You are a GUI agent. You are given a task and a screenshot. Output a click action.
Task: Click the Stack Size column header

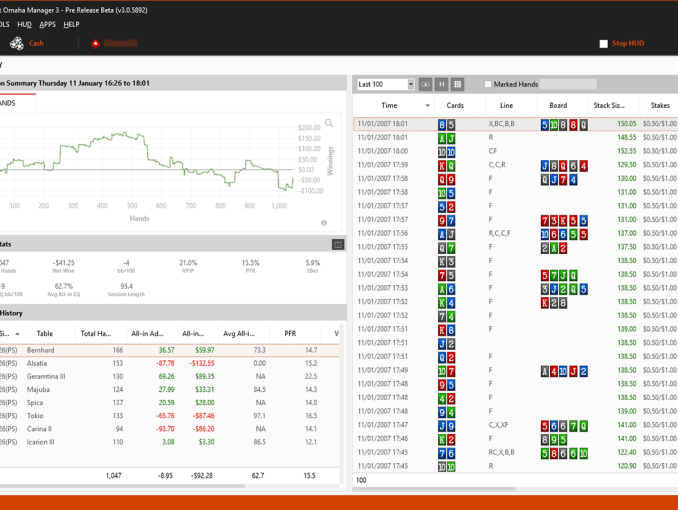point(608,105)
